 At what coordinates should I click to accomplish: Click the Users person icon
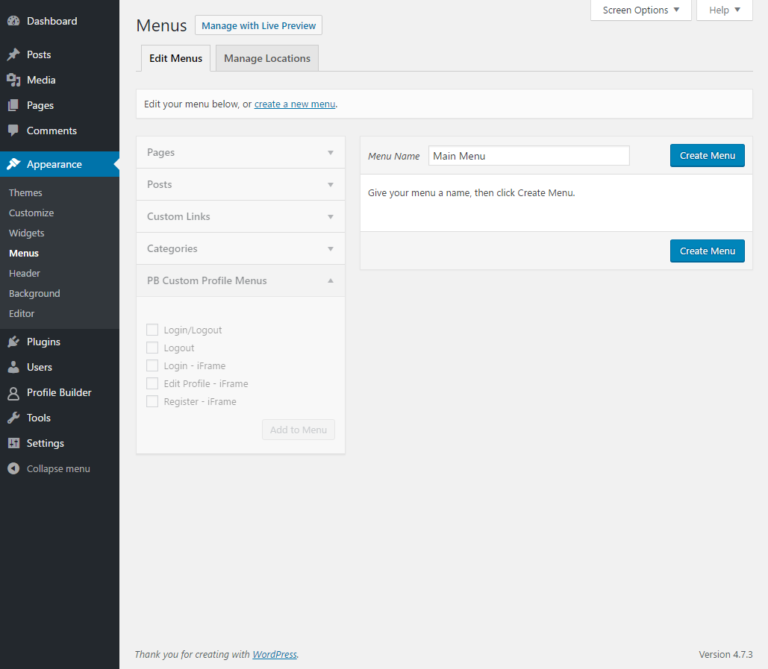13,367
